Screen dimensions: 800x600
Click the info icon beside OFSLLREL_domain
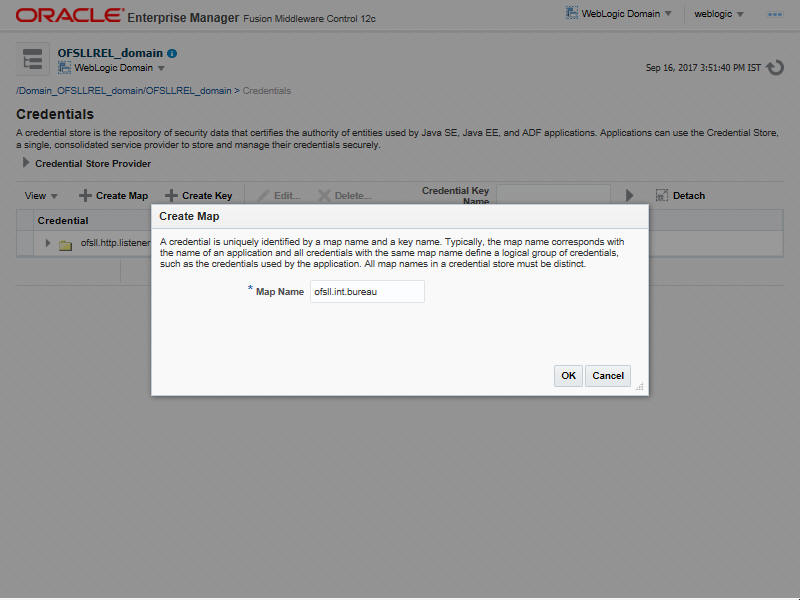pos(172,53)
